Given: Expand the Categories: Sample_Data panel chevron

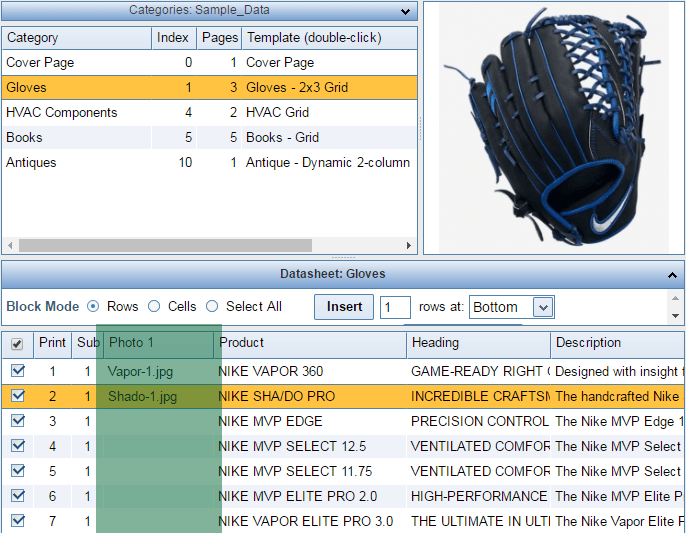Looking at the screenshot, I should point(406,11).
